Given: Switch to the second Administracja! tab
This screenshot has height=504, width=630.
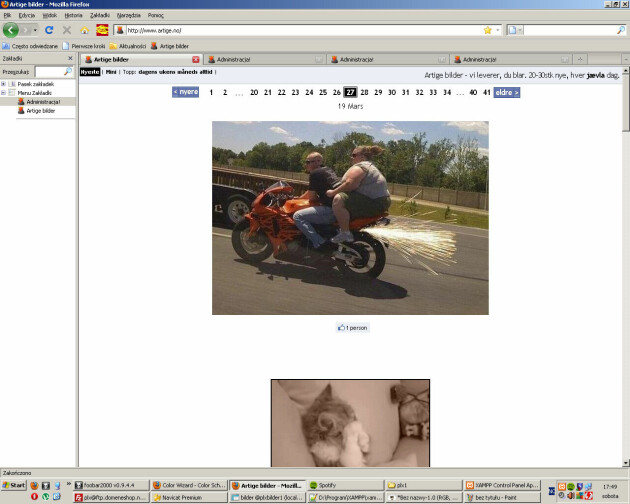Looking at the screenshot, I should click(x=387, y=59).
